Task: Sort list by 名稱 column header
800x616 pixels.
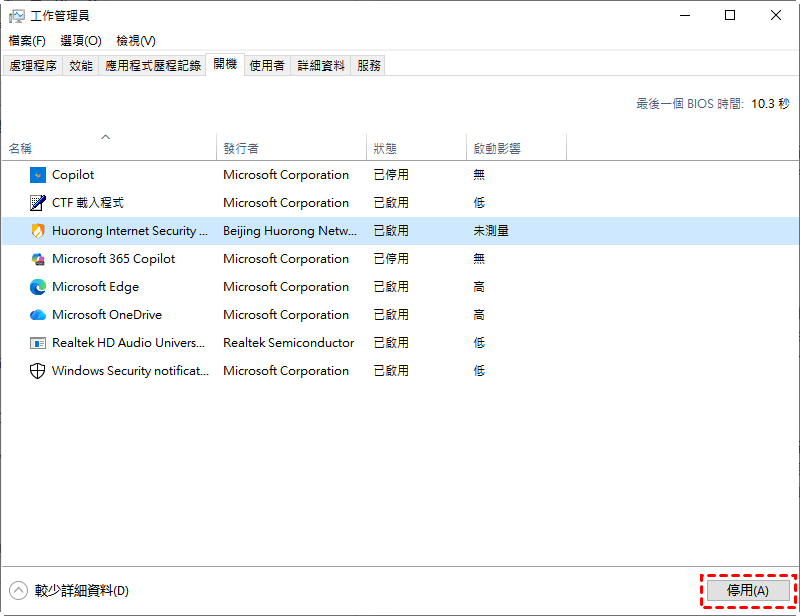Action: (21, 148)
